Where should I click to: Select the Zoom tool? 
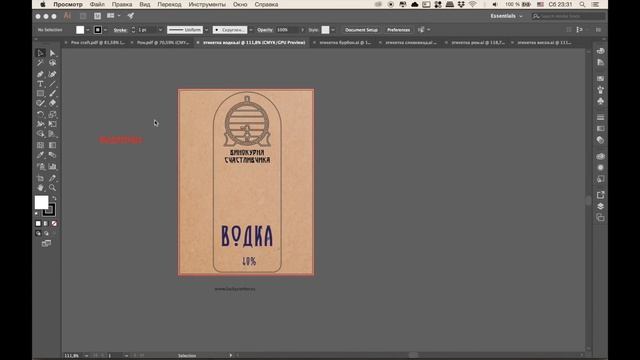tap(52, 188)
